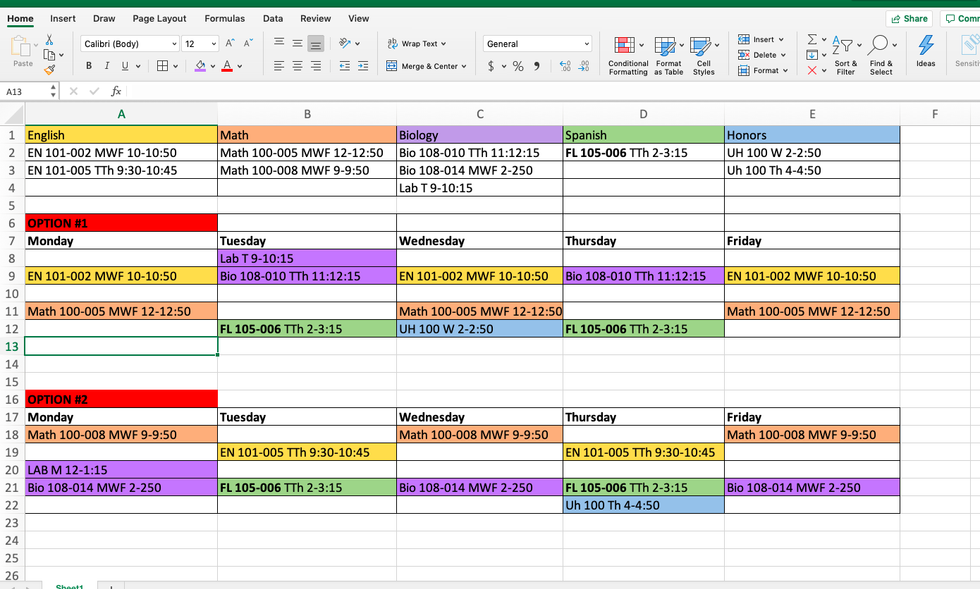The image size is (980, 589).
Task: Toggle Wrap Text for selection
Action: tap(413, 43)
